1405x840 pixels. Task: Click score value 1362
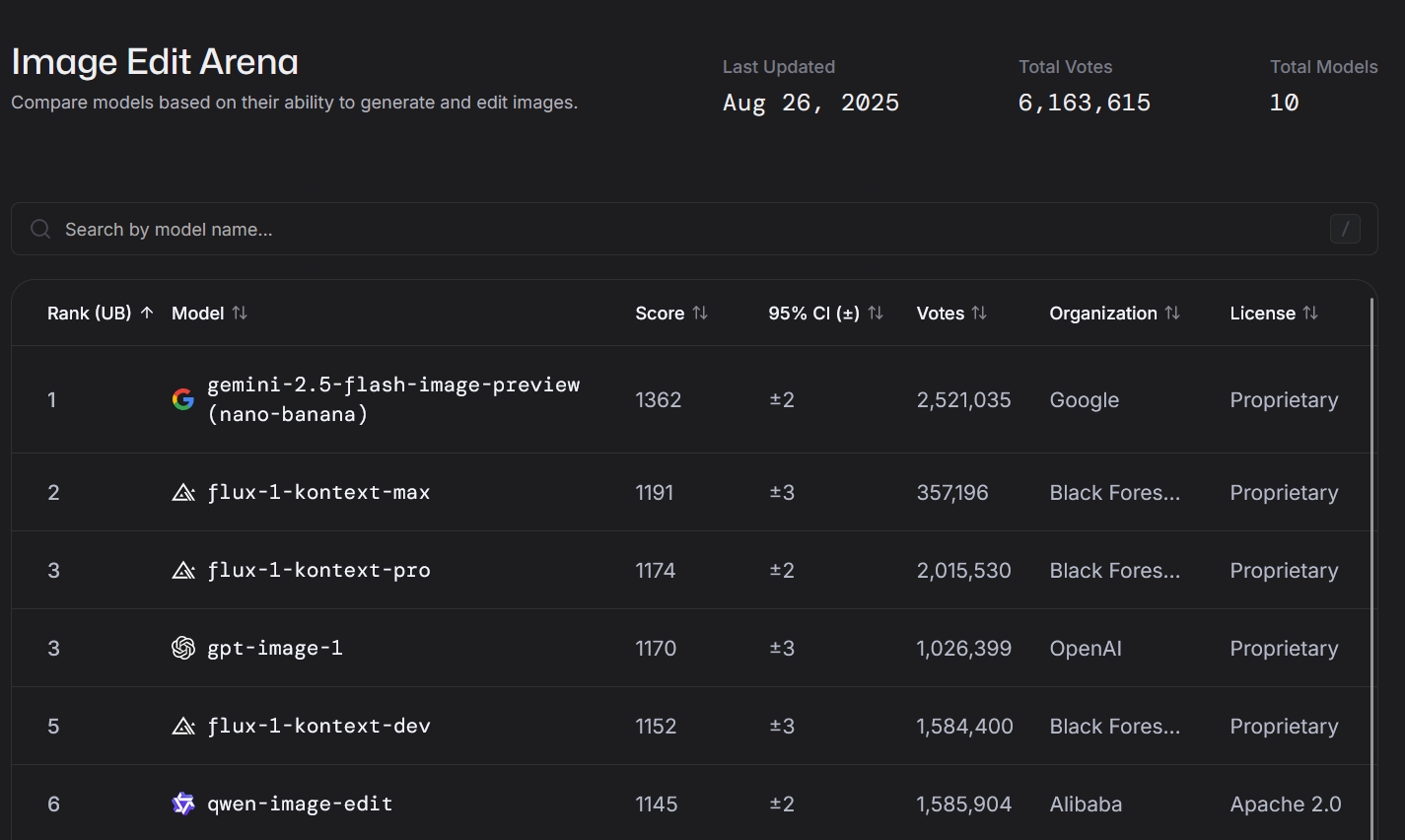point(659,399)
